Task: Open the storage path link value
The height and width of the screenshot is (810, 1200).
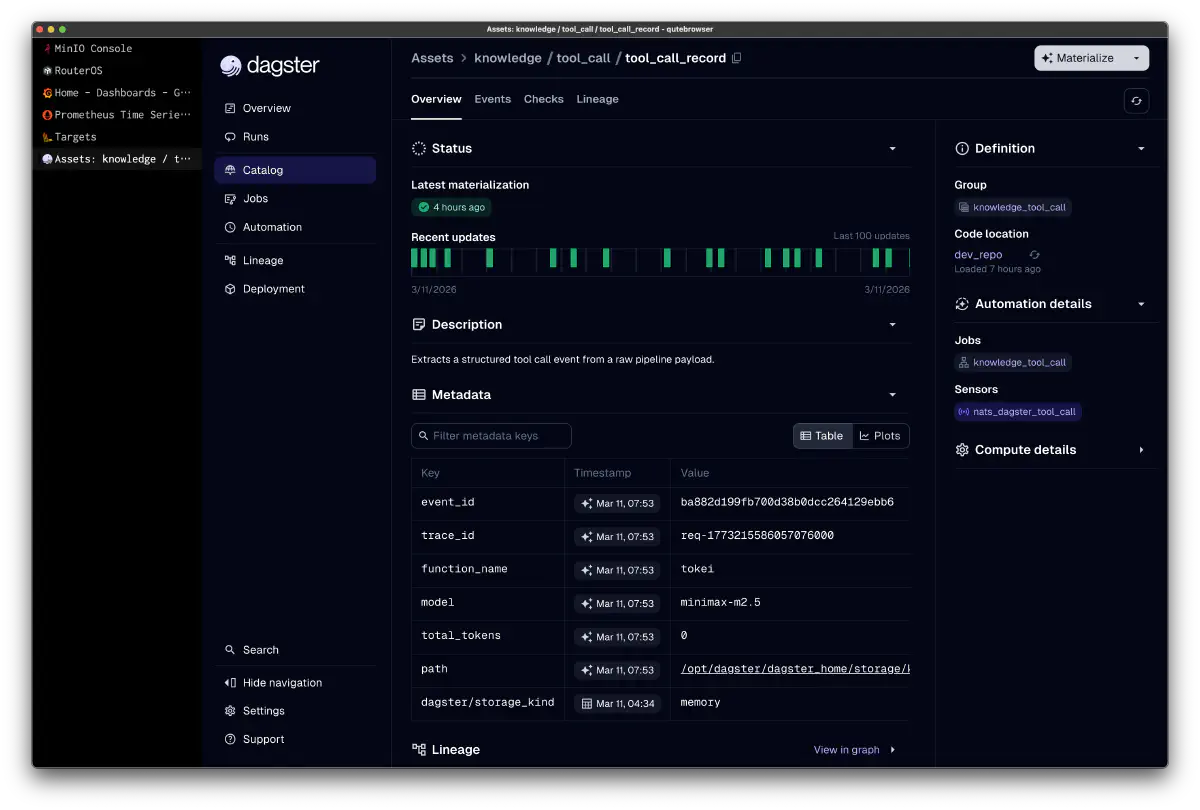Action: coord(795,669)
